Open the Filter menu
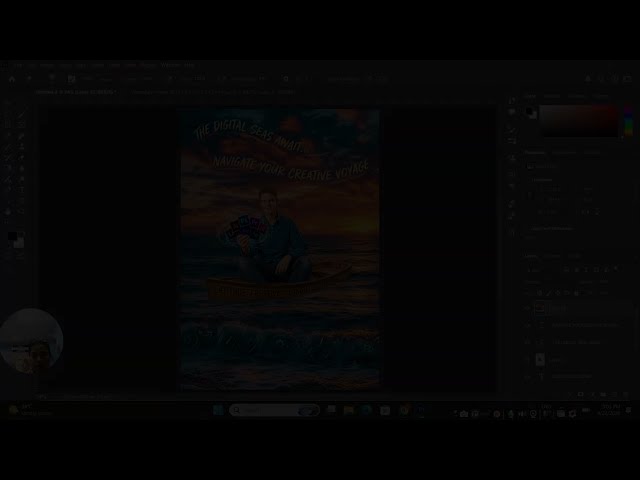Viewport: 640px width, 480px height. click(x=115, y=65)
